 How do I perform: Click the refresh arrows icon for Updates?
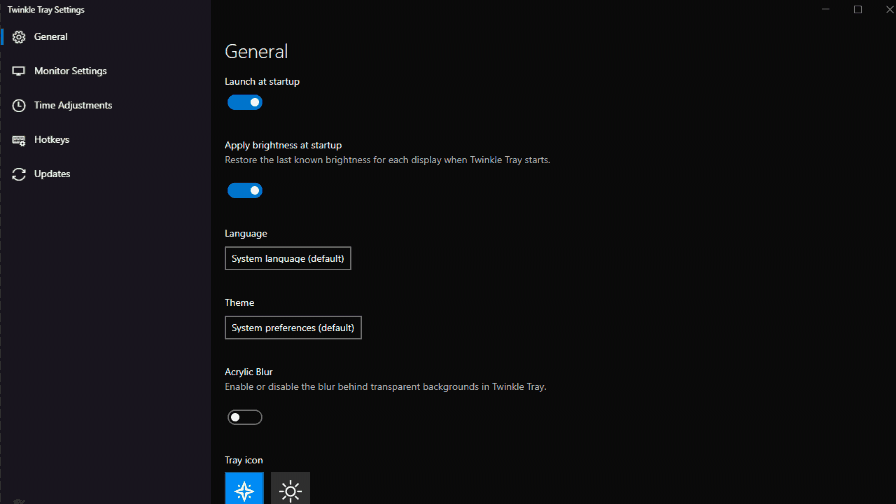coord(18,174)
